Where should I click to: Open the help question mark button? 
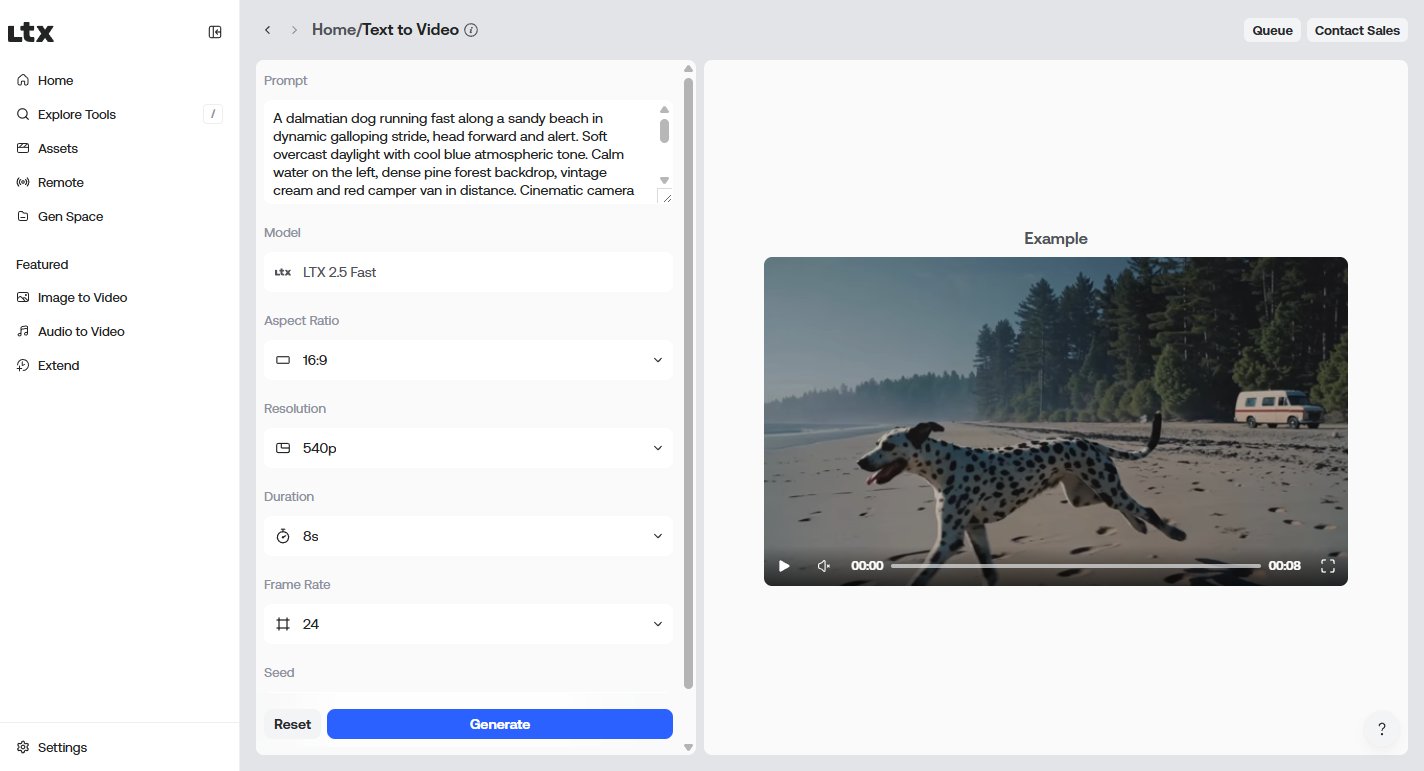[x=1382, y=729]
